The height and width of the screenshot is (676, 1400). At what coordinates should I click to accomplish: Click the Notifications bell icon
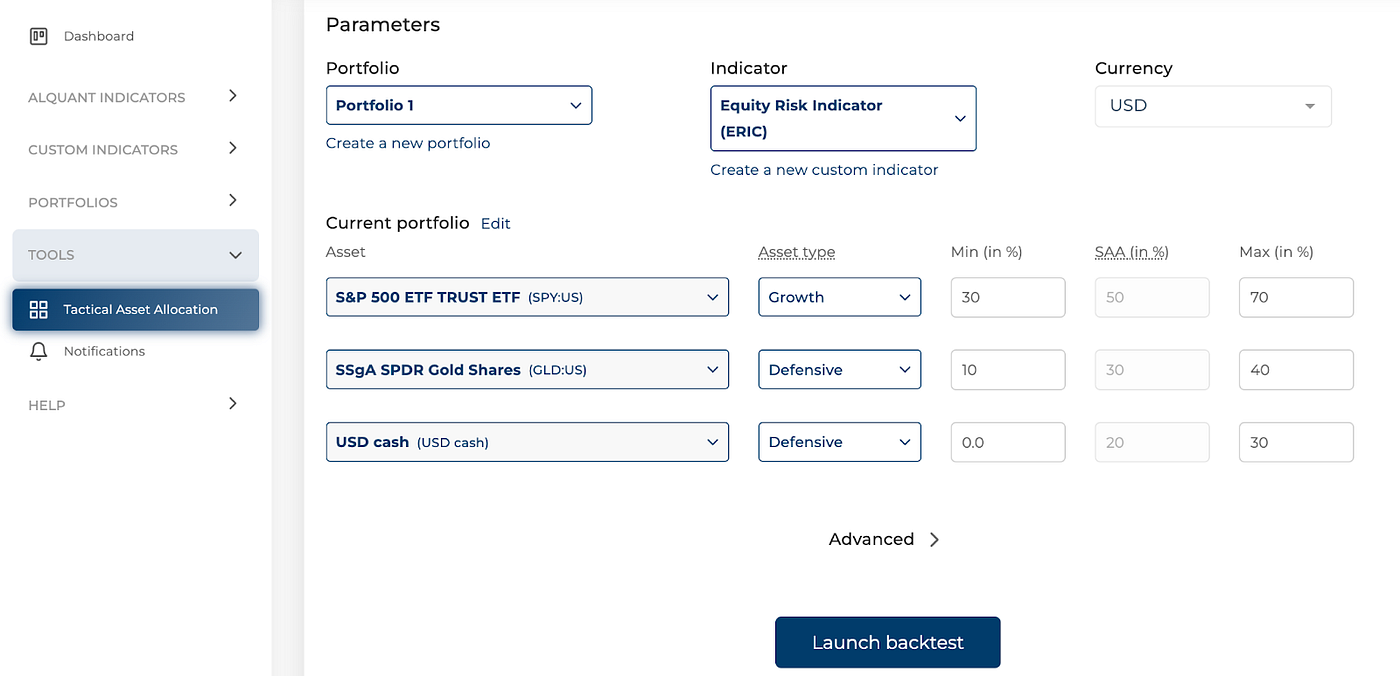[39, 351]
